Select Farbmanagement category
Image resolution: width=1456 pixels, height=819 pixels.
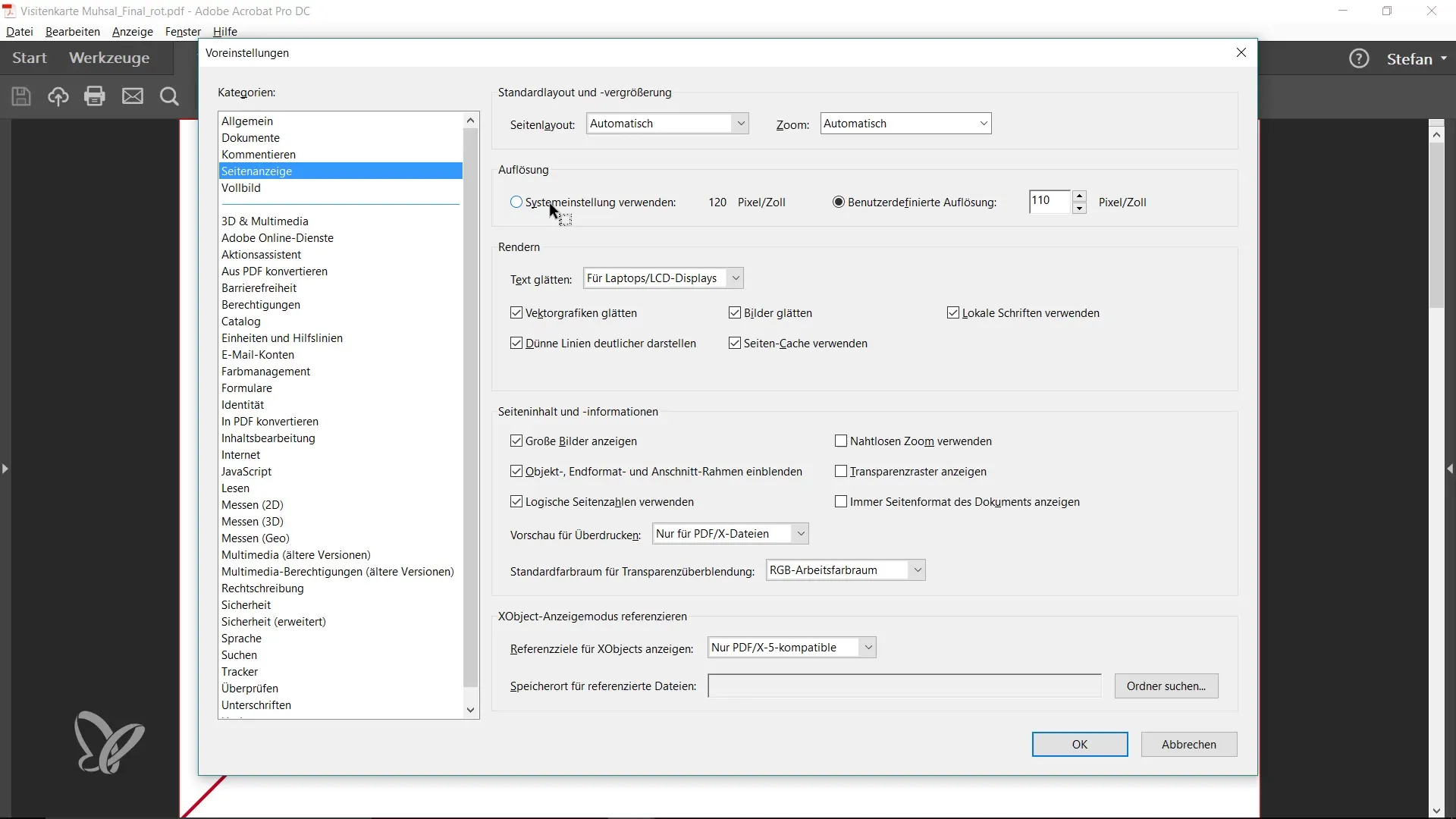click(x=340, y=372)
